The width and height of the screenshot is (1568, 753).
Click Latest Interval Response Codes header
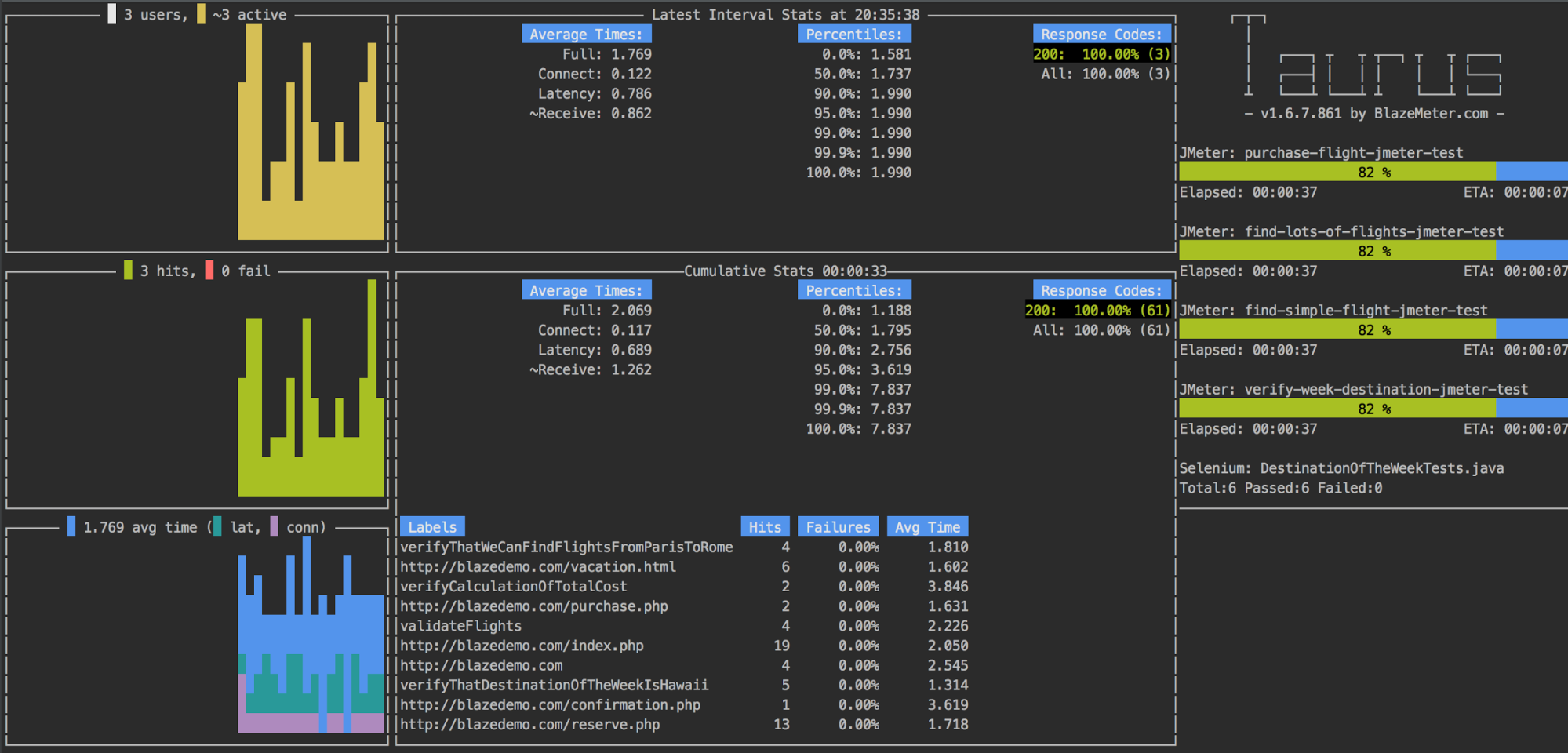1101,34
